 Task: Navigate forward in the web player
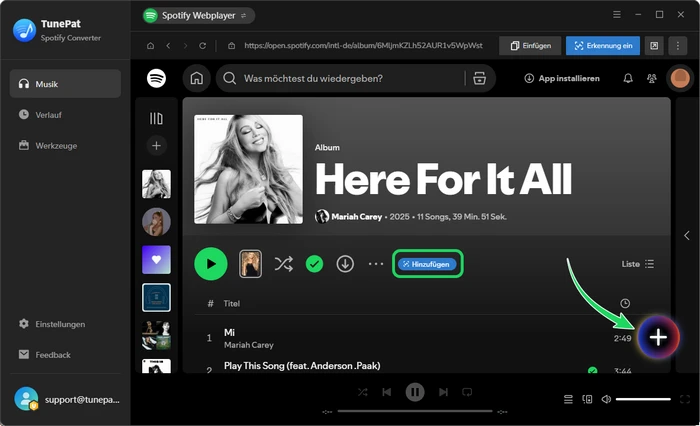(x=185, y=46)
